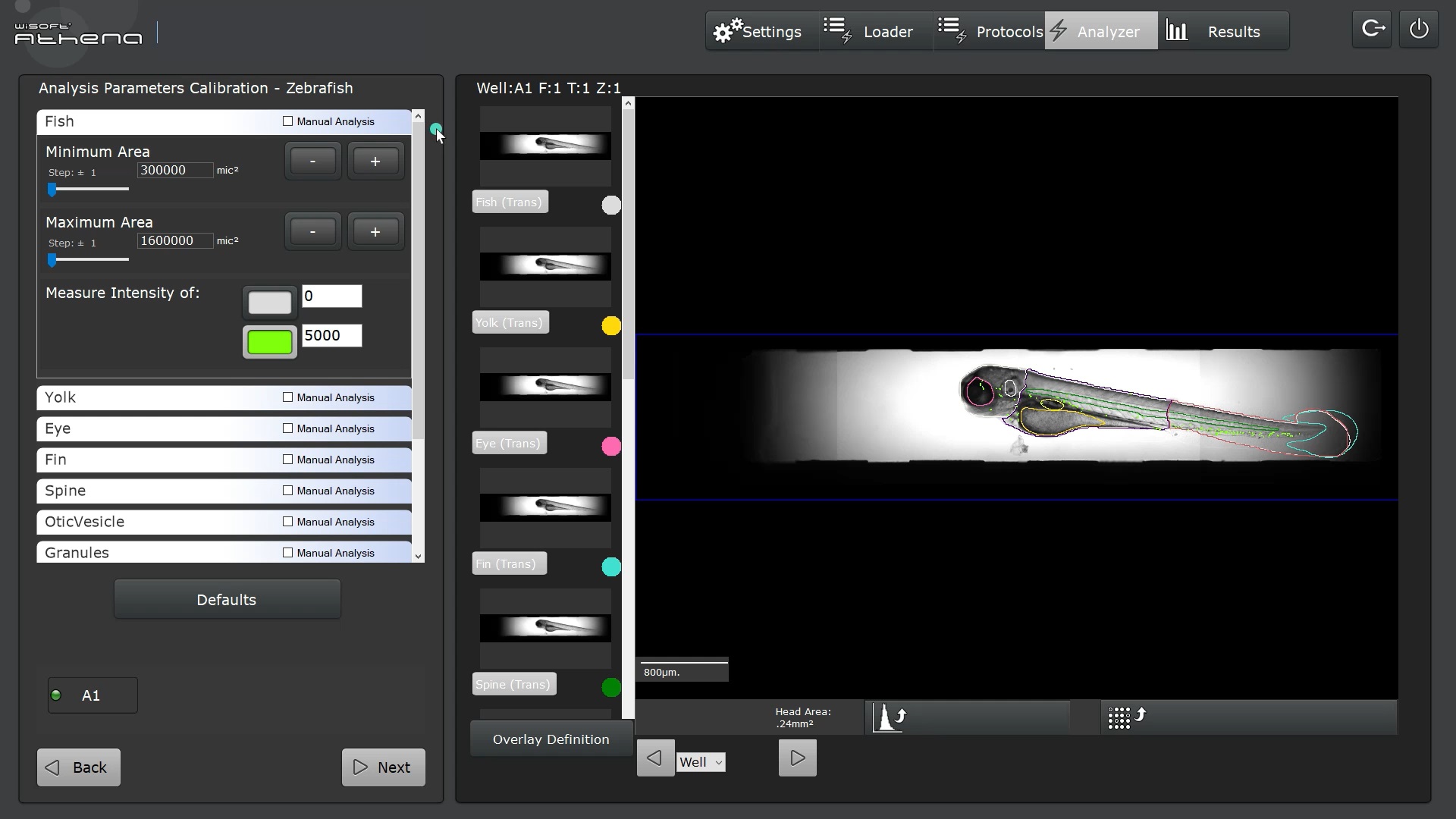Enable Manual Analysis for Fish
Image resolution: width=1456 pixels, height=819 pixels.
pyautogui.click(x=287, y=121)
